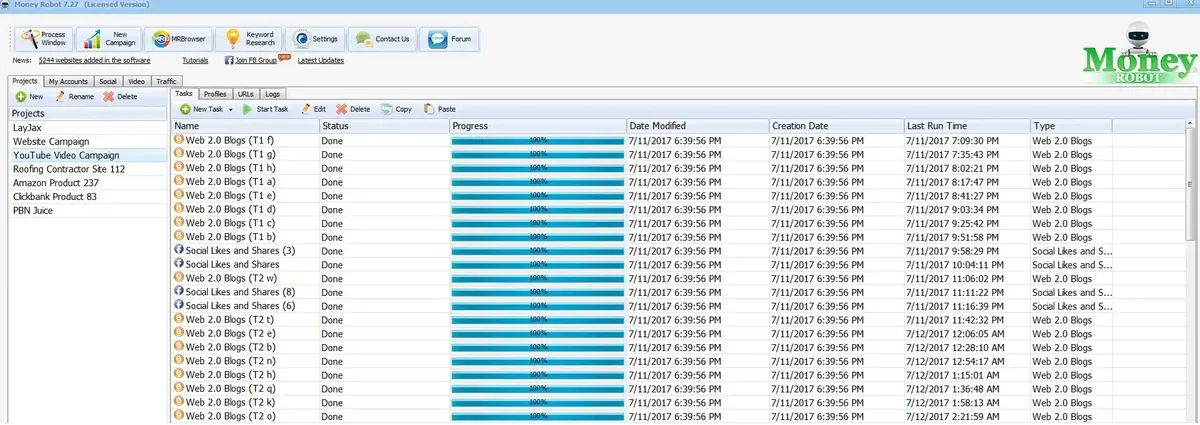This screenshot has width=1200, height=425.
Task: Click the icon of Web 2.0 Blogs (T2 w)
Action: [180, 278]
